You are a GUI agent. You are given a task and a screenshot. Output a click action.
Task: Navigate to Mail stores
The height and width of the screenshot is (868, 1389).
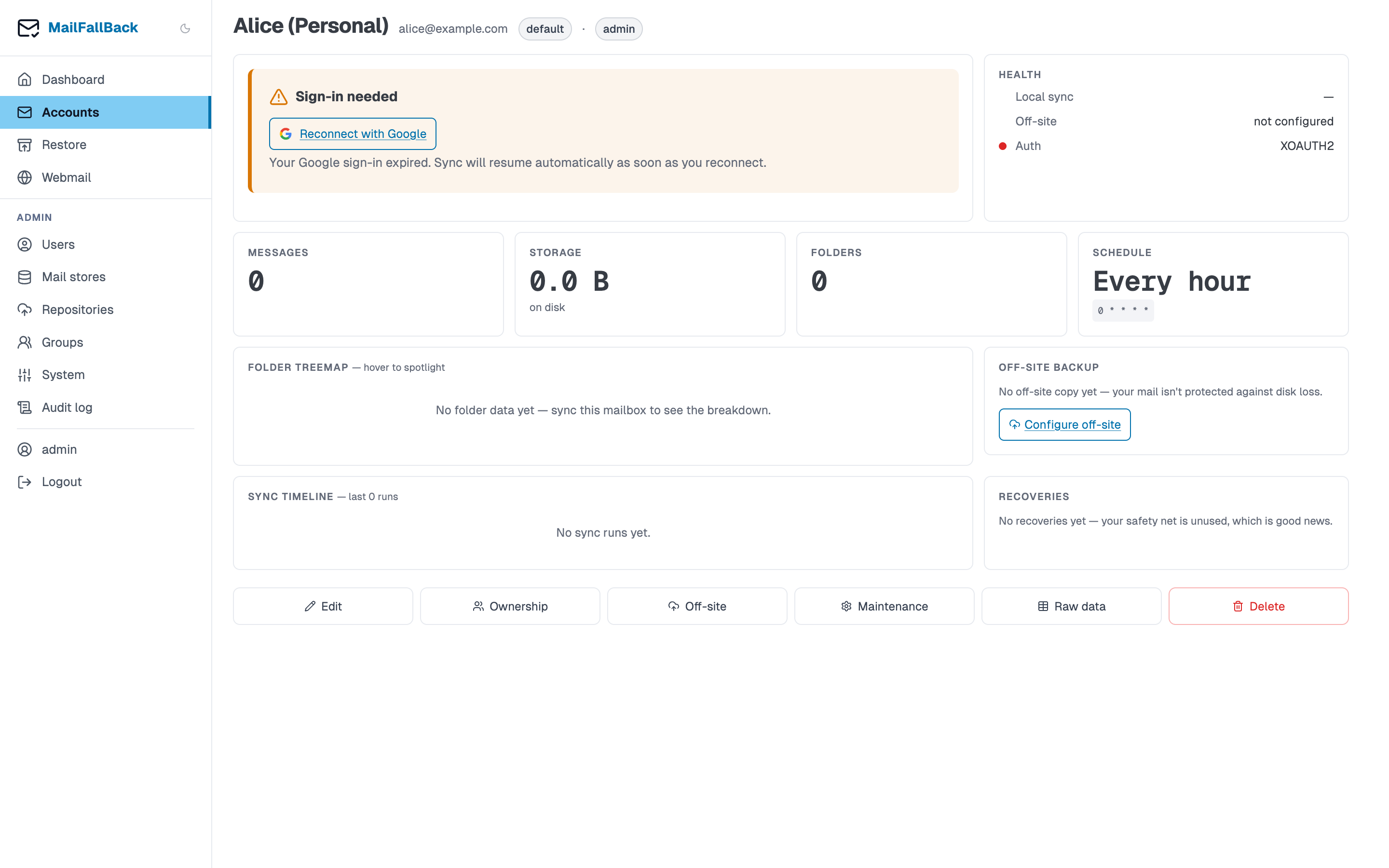coord(106,277)
